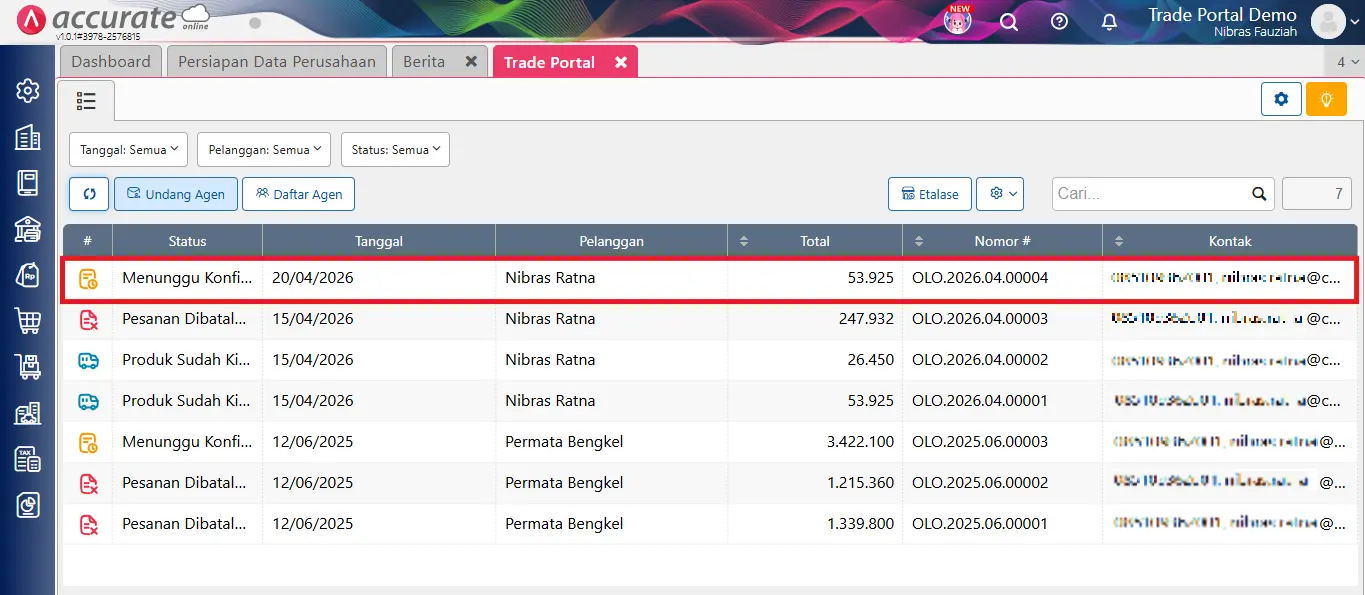Click cancelled icon of order OLO.2025.06.00002

pos(88,483)
